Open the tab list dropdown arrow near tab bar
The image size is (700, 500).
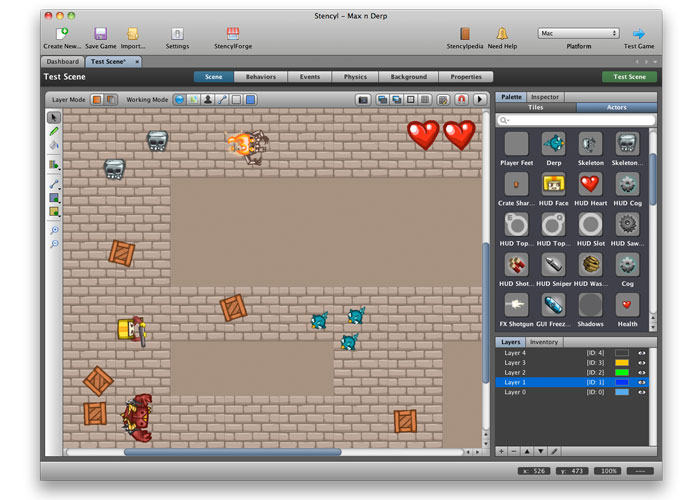coord(655,62)
